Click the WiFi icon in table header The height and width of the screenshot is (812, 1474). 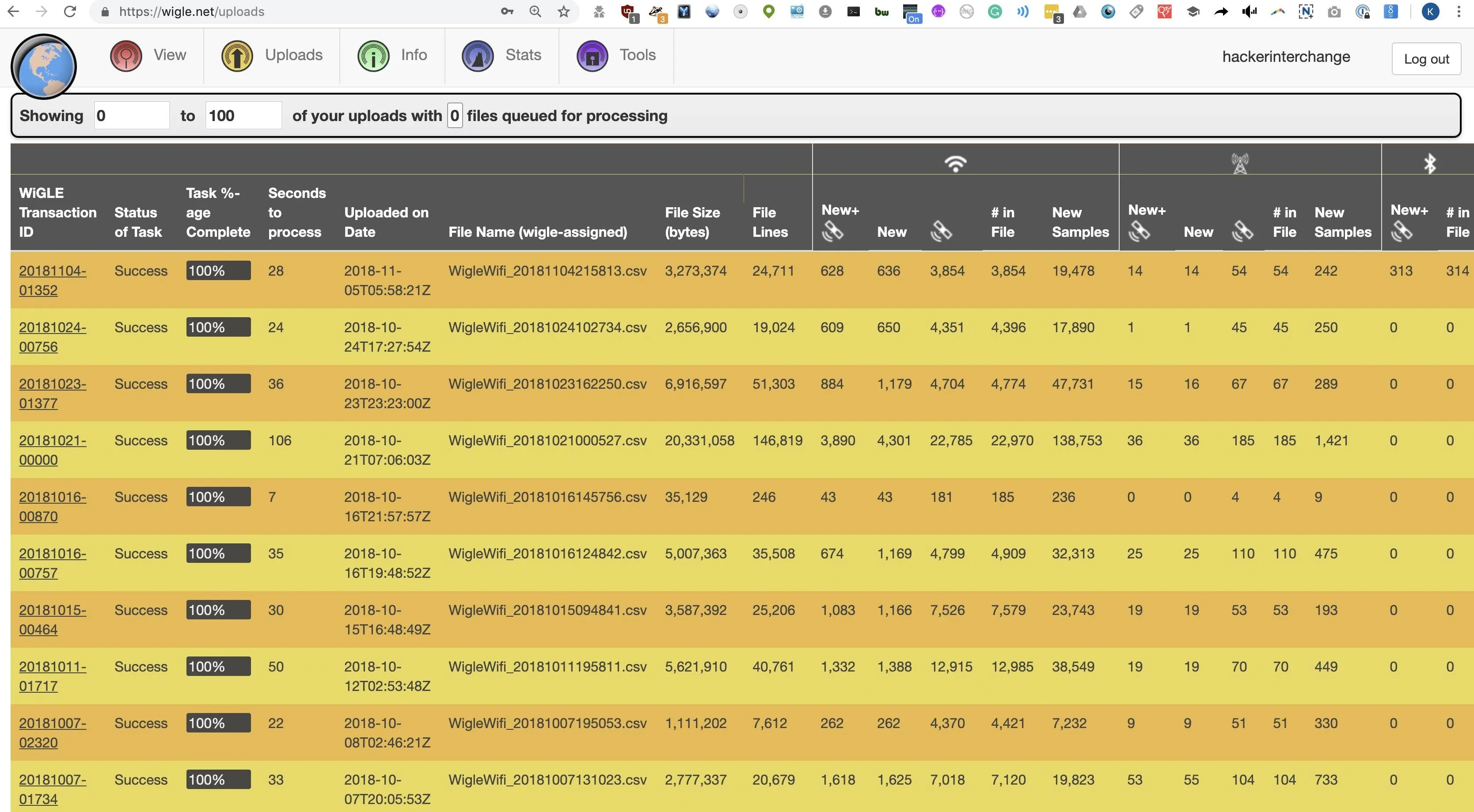click(955, 163)
